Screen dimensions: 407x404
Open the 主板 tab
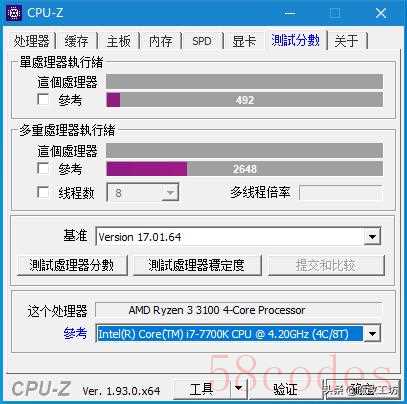click(x=119, y=41)
